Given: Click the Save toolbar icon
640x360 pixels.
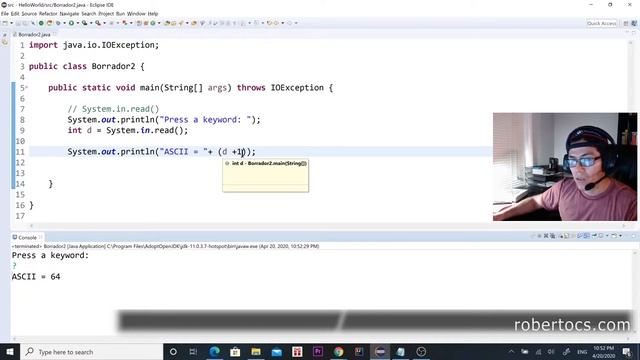Looking at the screenshot, I should coord(18,23).
